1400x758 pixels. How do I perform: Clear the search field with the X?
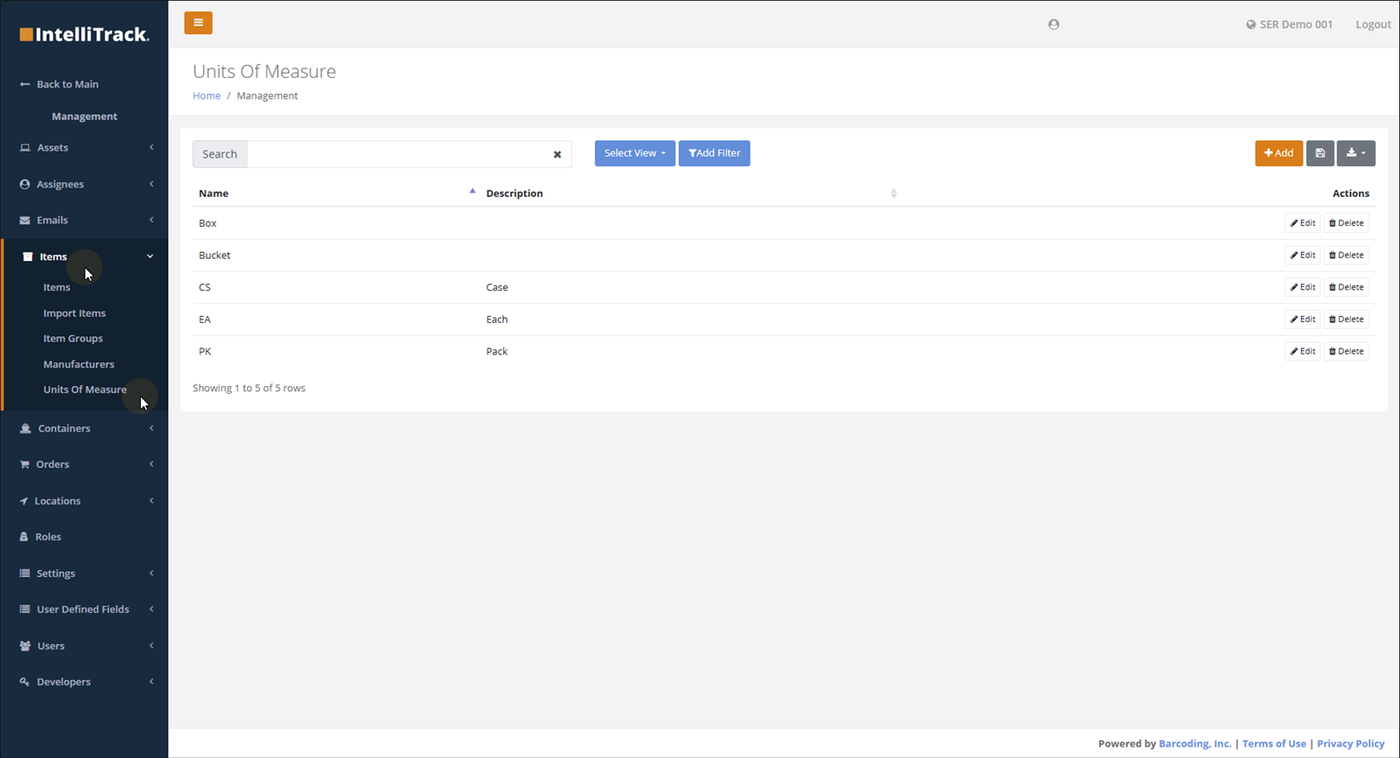pos(557,154)
